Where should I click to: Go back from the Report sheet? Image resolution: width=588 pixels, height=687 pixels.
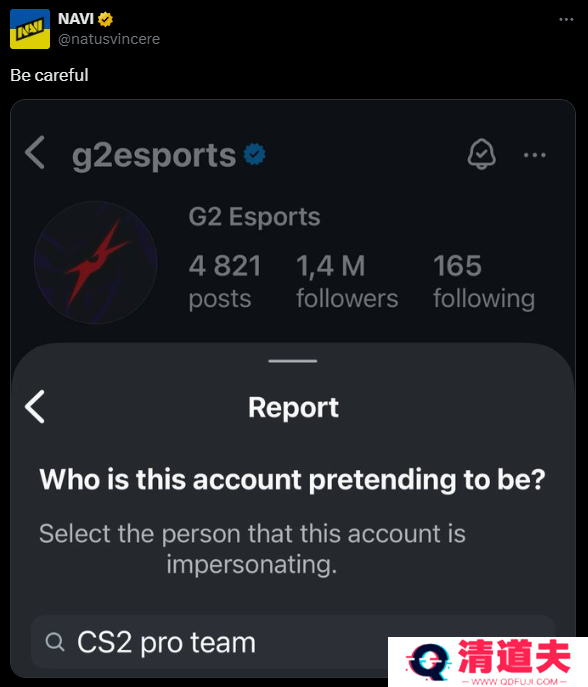click(x=35, y=407)
